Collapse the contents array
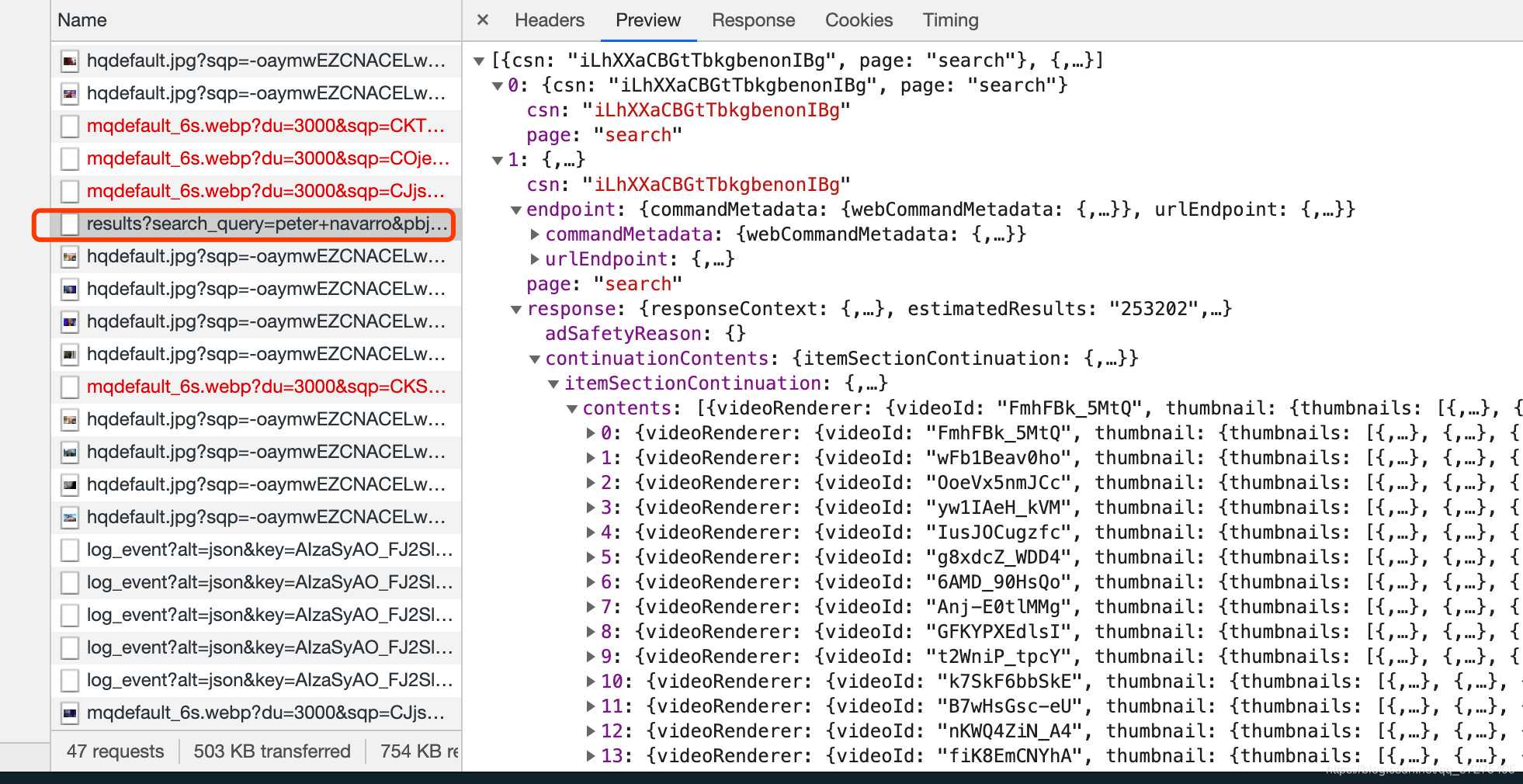 click(x=572, y=408)
